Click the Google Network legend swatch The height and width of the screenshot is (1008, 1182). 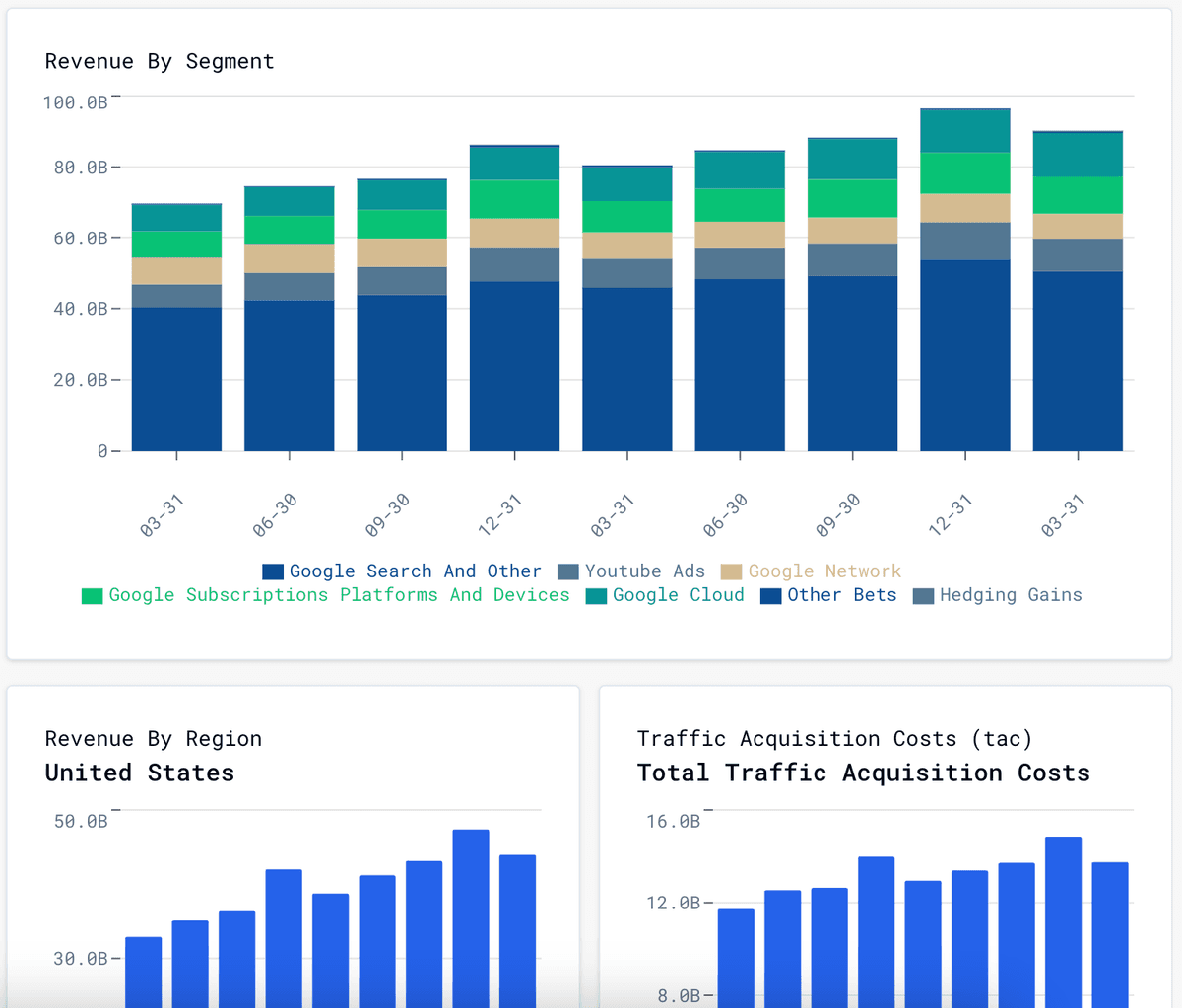point(731,571)
